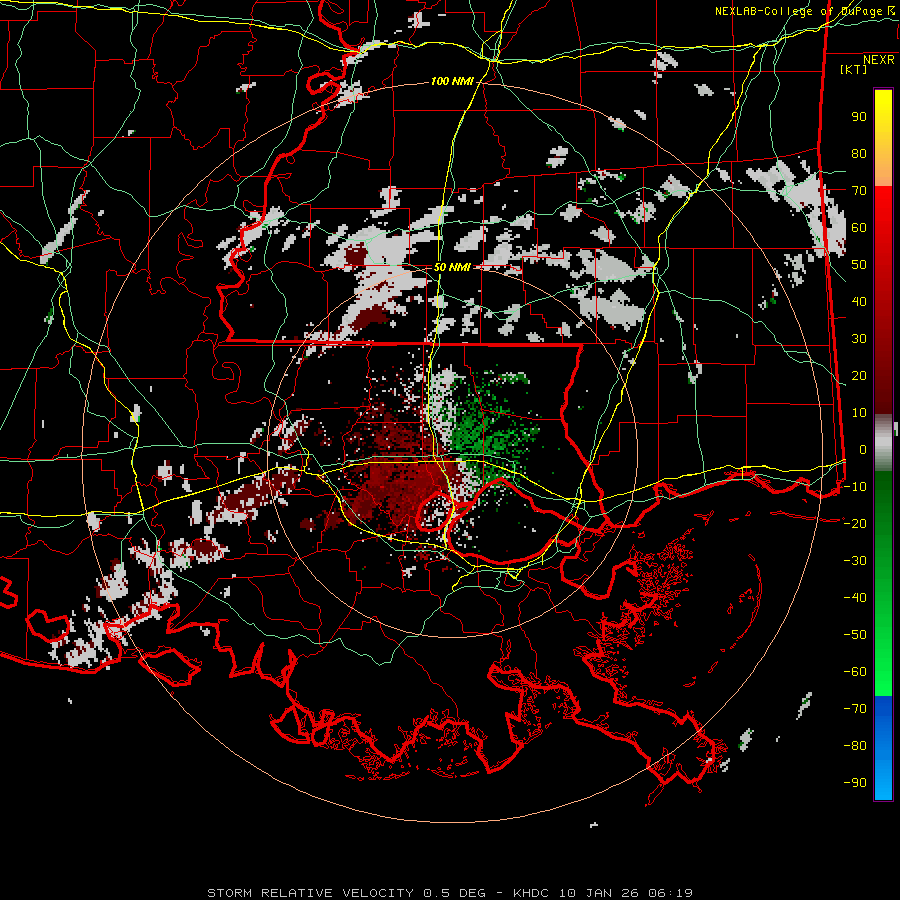The image size is (900, 900).
Task: Click the 10 JAN 26 date in caption
Action: (x=599, y=893)
